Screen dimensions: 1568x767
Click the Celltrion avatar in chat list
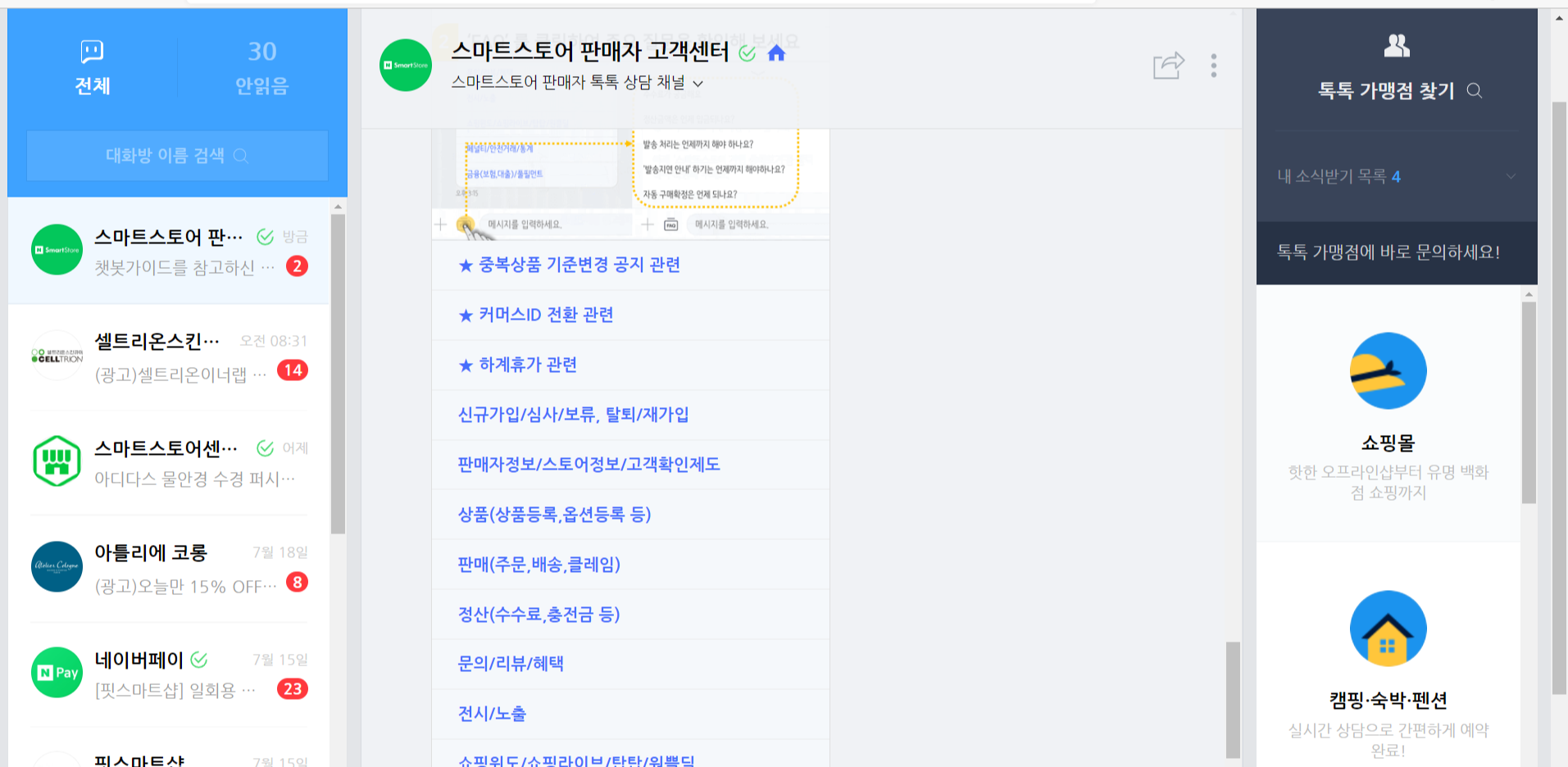(x=57, y=356)
